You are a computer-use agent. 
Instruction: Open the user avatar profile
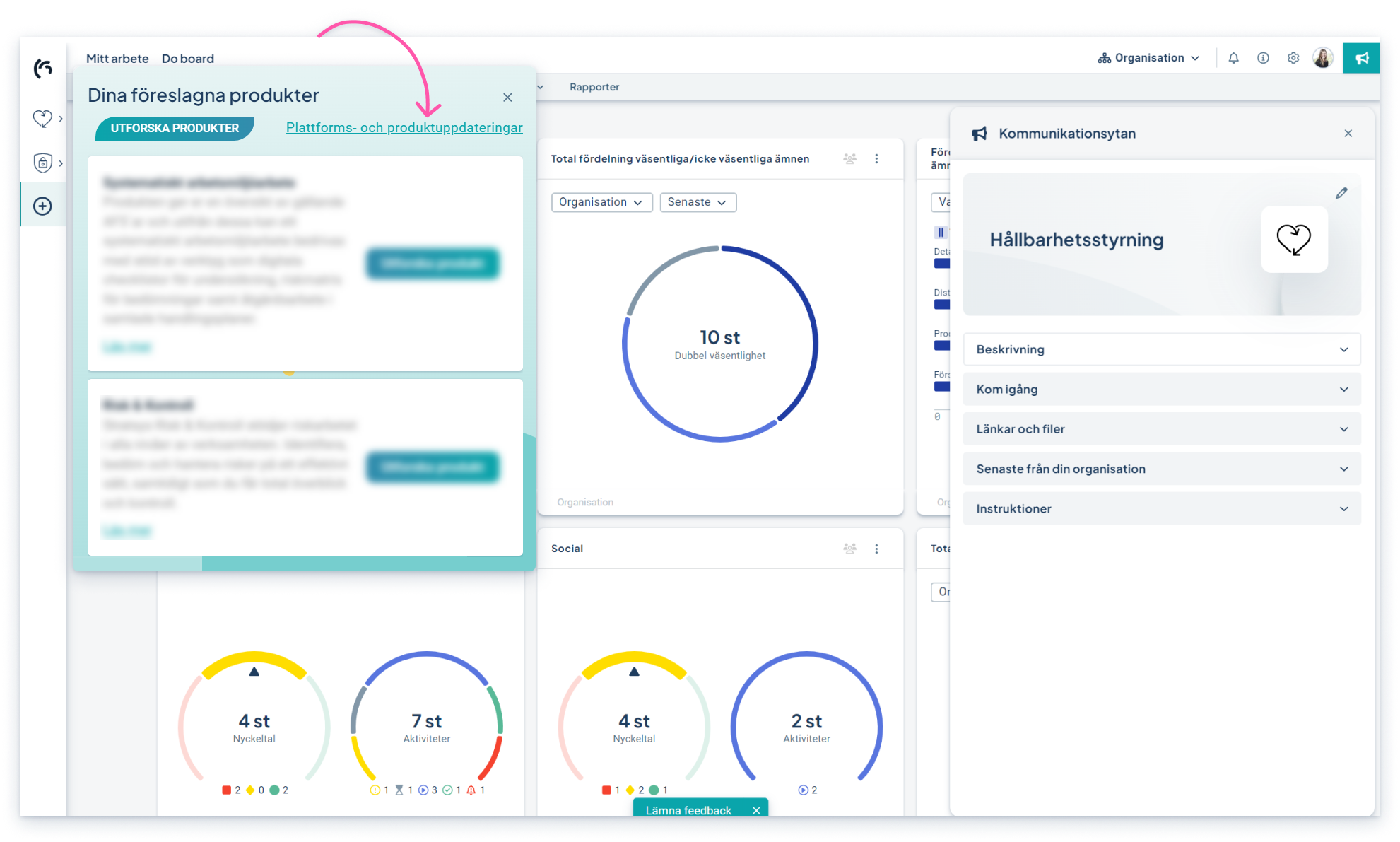click(1323, 58)
